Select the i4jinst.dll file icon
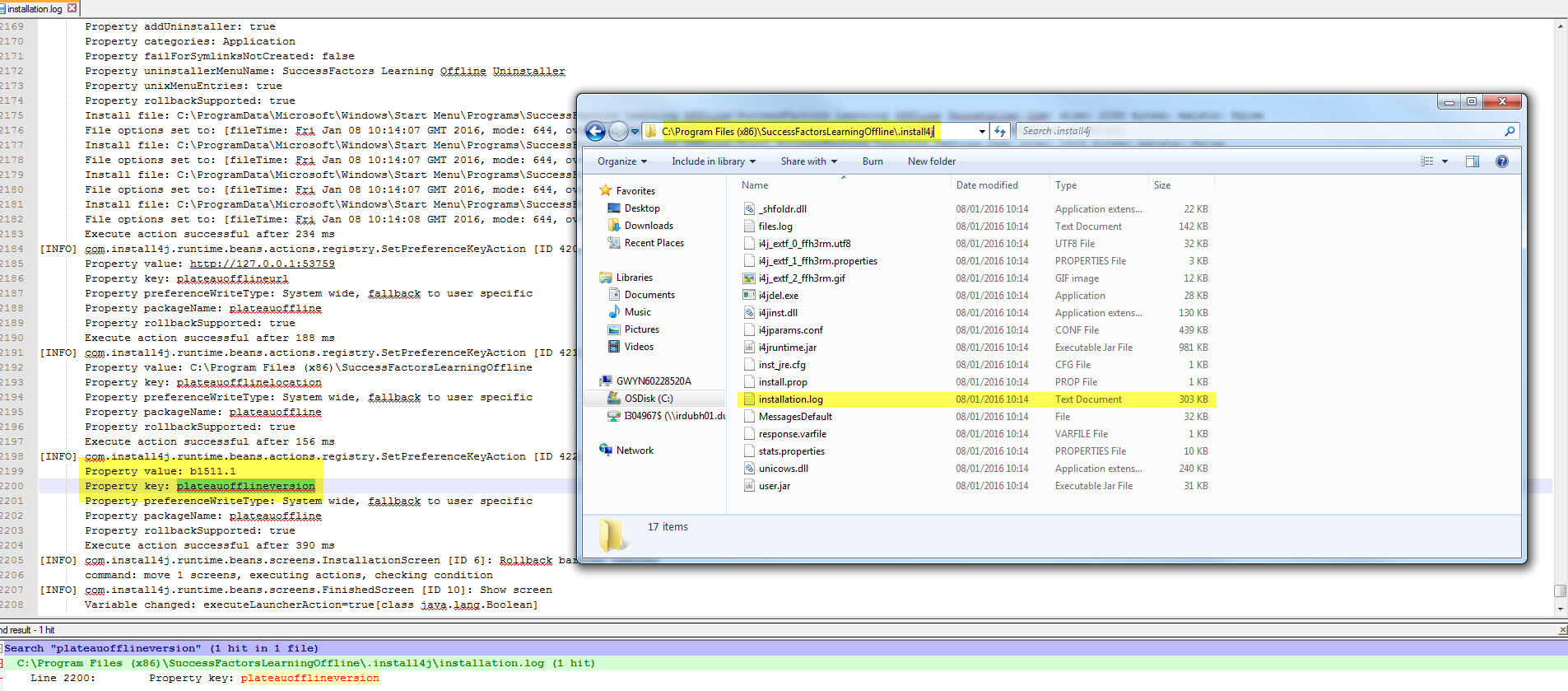The width and height of the screenshot is (1568, 691). click(x=749, y=313)
